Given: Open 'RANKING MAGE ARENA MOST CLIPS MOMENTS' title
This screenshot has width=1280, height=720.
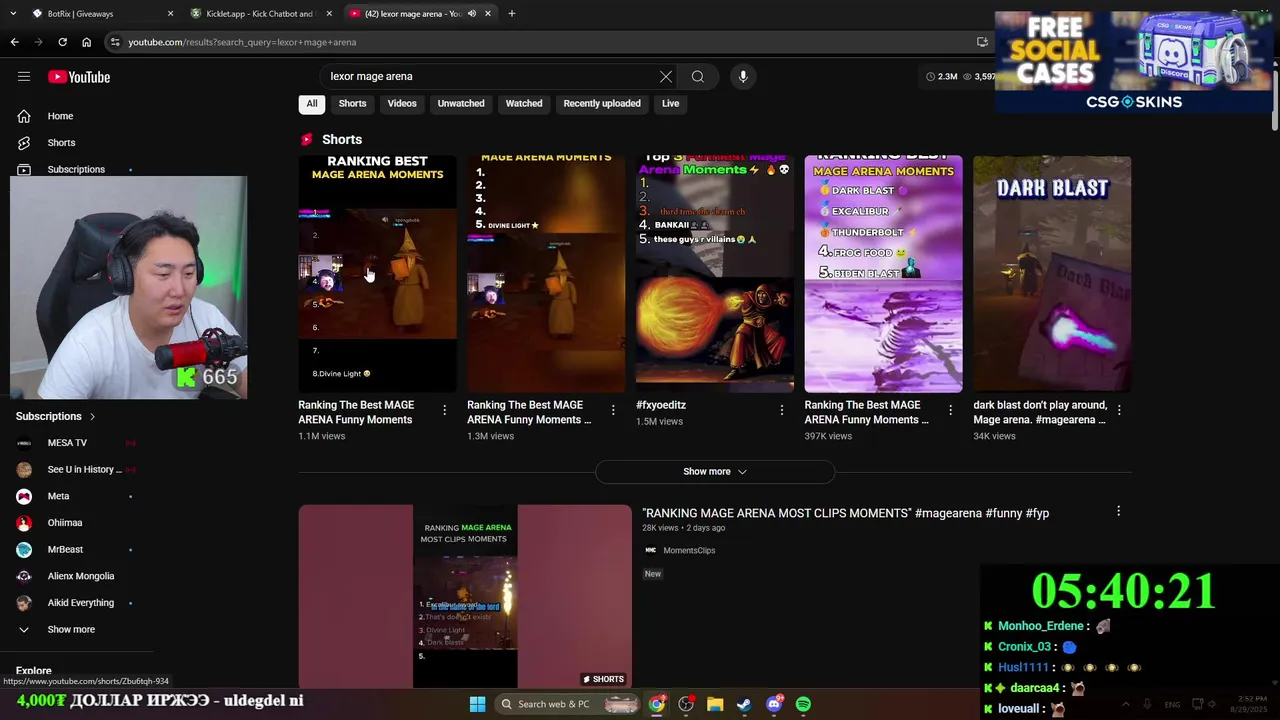Looking at the screenshot, I should pos(846,513).
